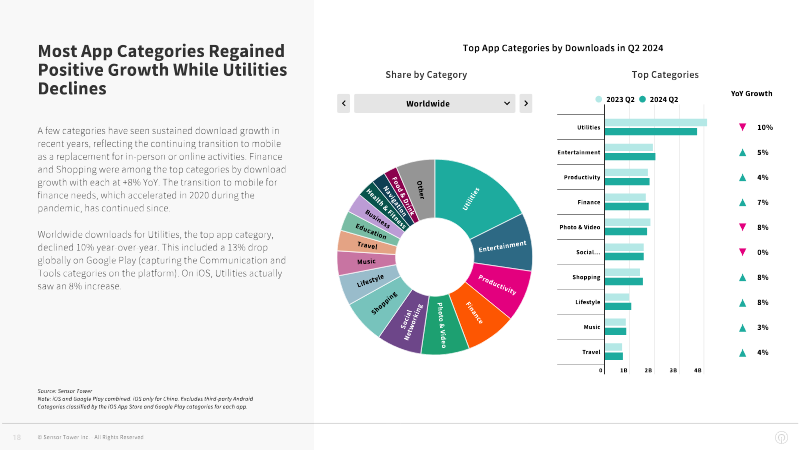This screenshot has height=450, width=800.
Task: Click the Sensor Tower logo icon
Action: pos(781,437)
